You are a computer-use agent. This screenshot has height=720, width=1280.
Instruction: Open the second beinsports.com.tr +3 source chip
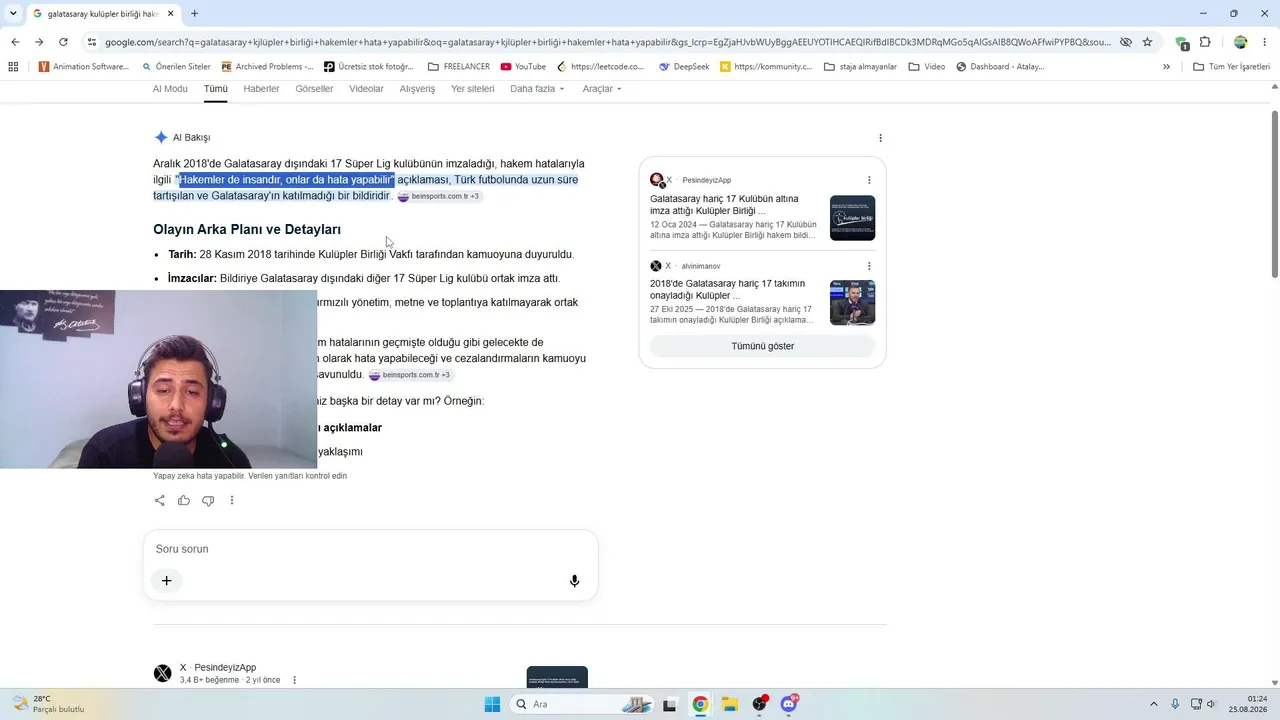pyautogui.click(x=410, y=375)
